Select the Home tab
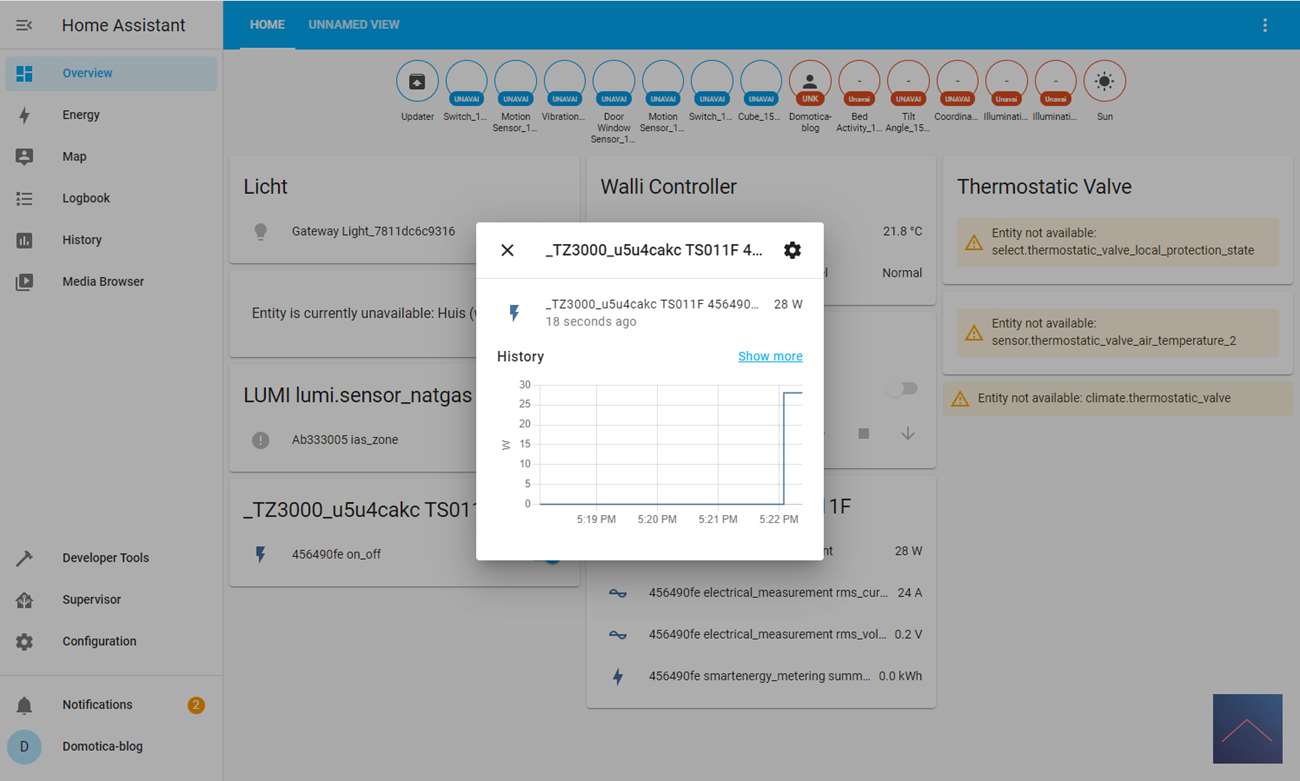This screenshot has width=1300, height=781. [x=267, y=25]
